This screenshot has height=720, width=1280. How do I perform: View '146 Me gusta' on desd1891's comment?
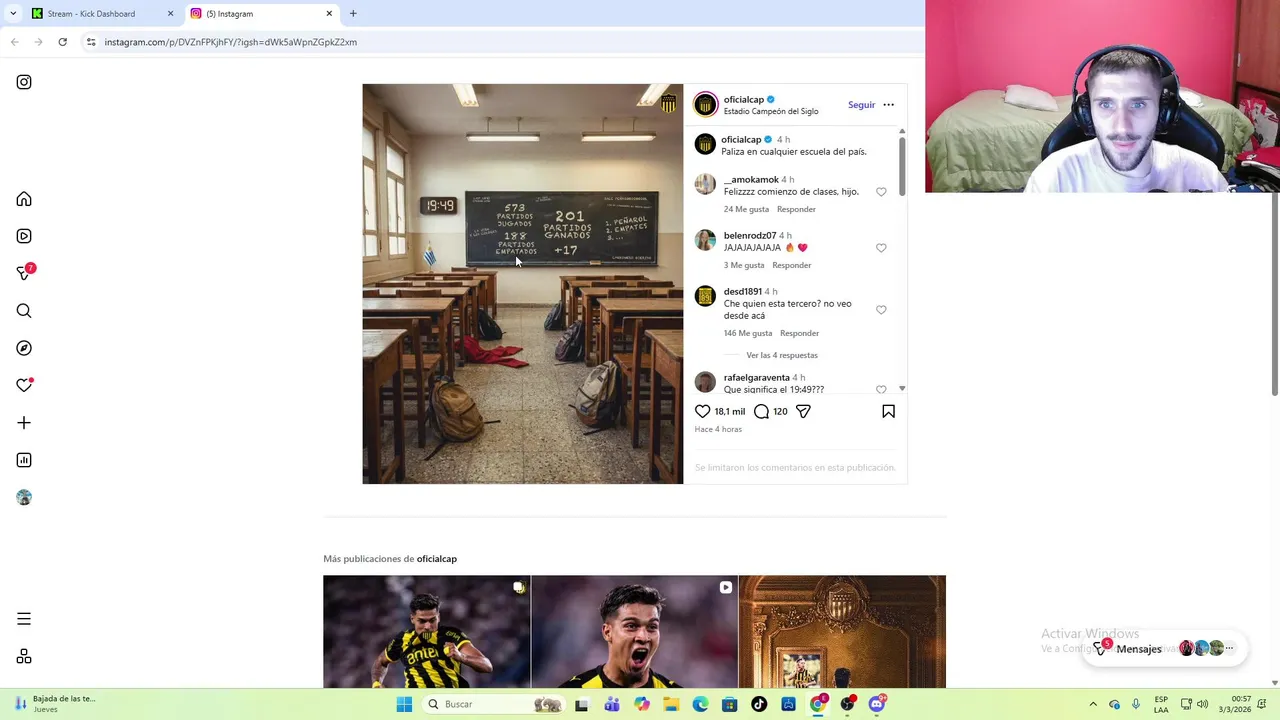748,333
